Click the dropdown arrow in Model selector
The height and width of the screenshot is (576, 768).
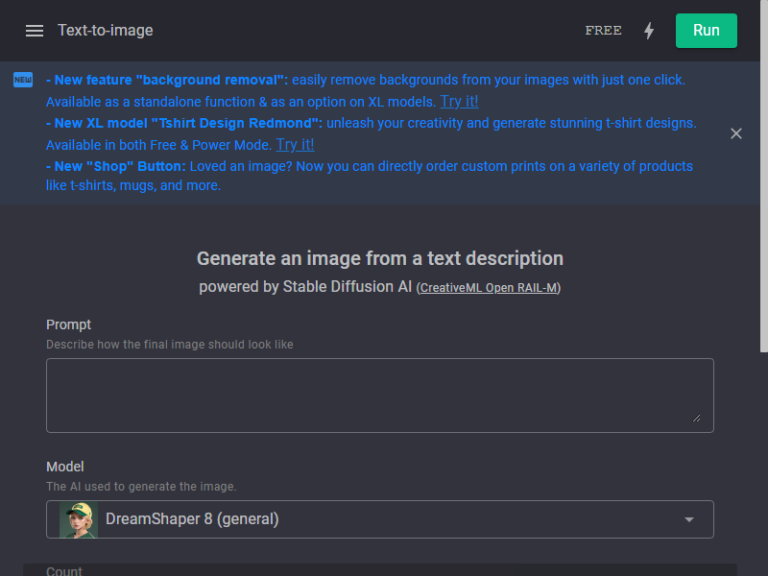point(689,520)
